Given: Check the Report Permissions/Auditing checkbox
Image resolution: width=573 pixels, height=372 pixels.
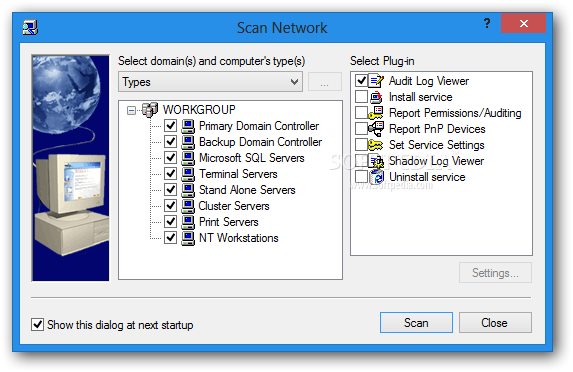Looking at the screenshot, I should pyautogui.click(x=361, y=113).
